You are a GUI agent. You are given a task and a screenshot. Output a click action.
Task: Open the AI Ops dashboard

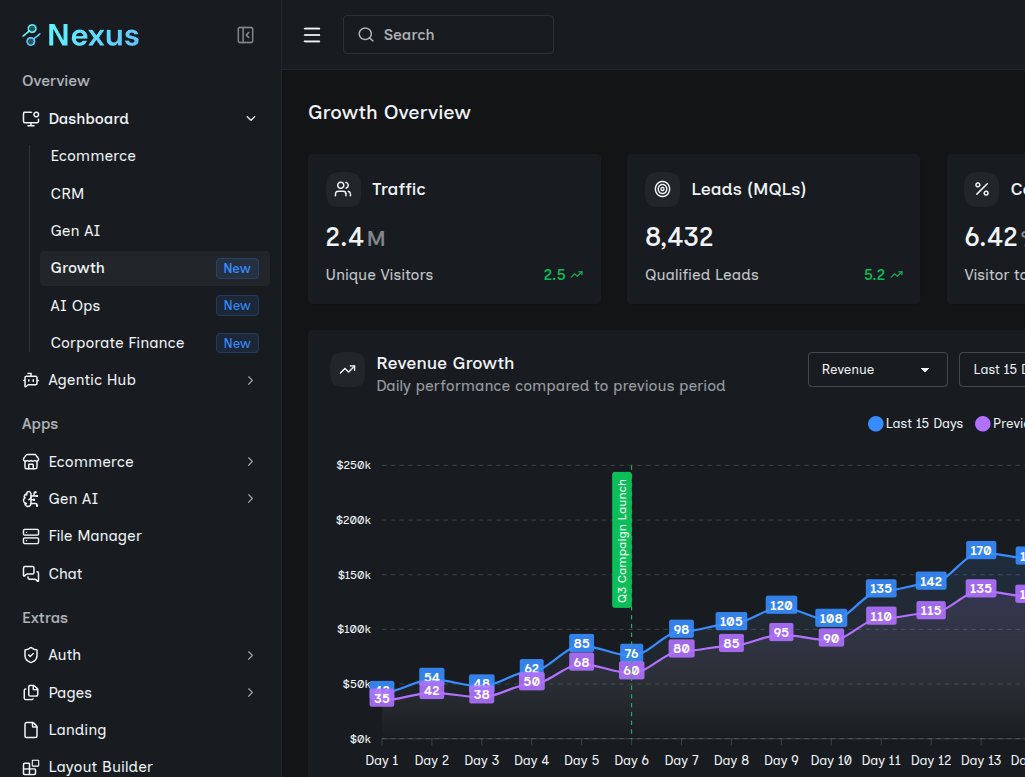(155, 306)
